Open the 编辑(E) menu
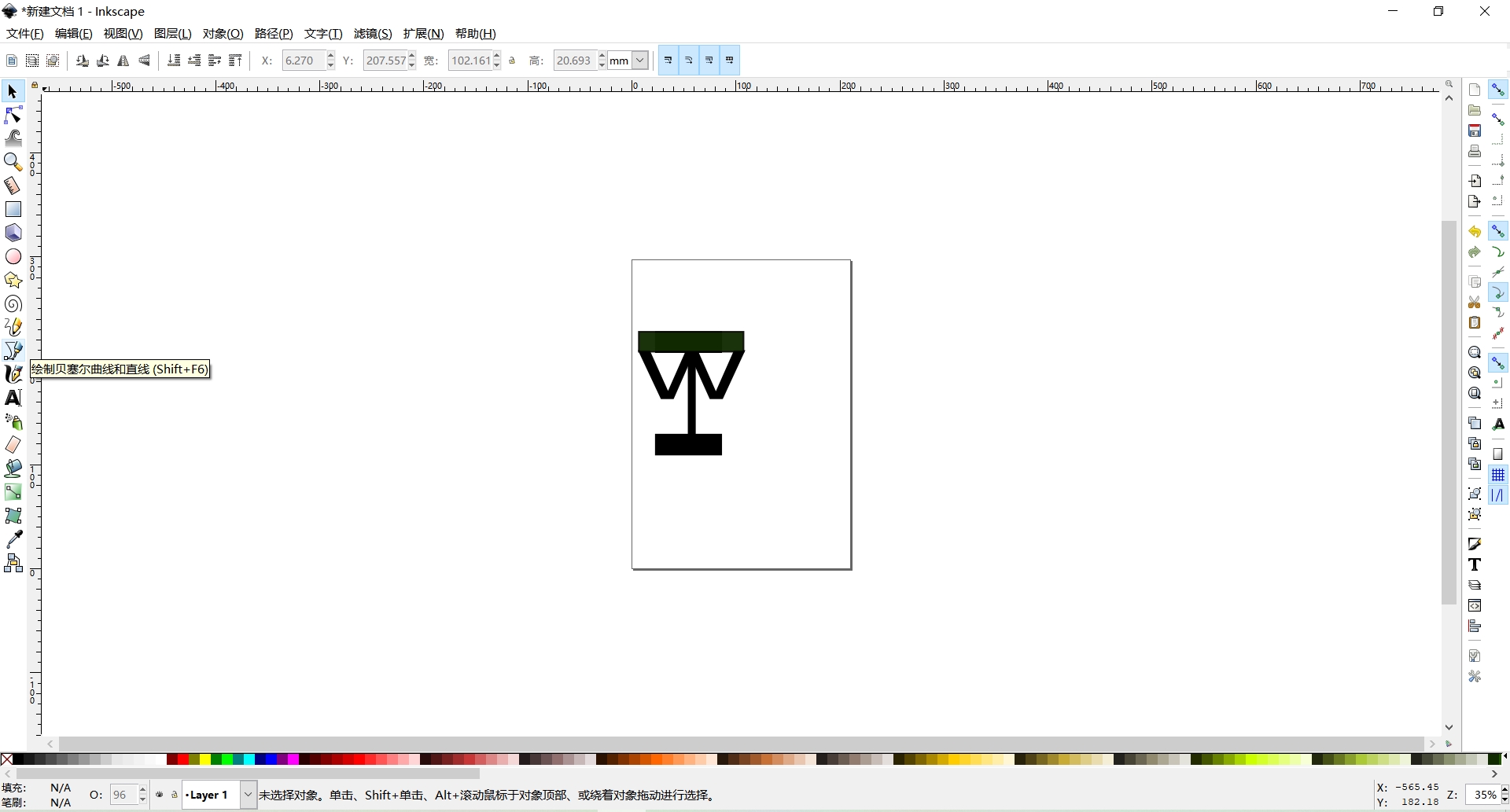This screenshot has width=1510, height=812. click(x=74, y=34)
